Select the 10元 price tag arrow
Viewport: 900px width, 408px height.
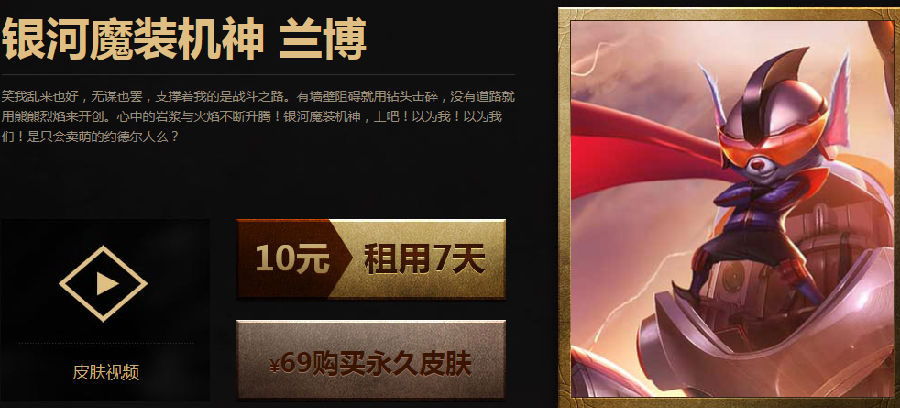point(294,259)
